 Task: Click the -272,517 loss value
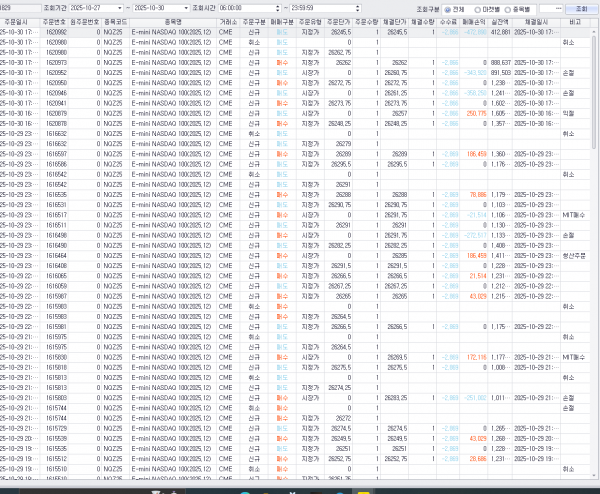click(x=475, y=235)
